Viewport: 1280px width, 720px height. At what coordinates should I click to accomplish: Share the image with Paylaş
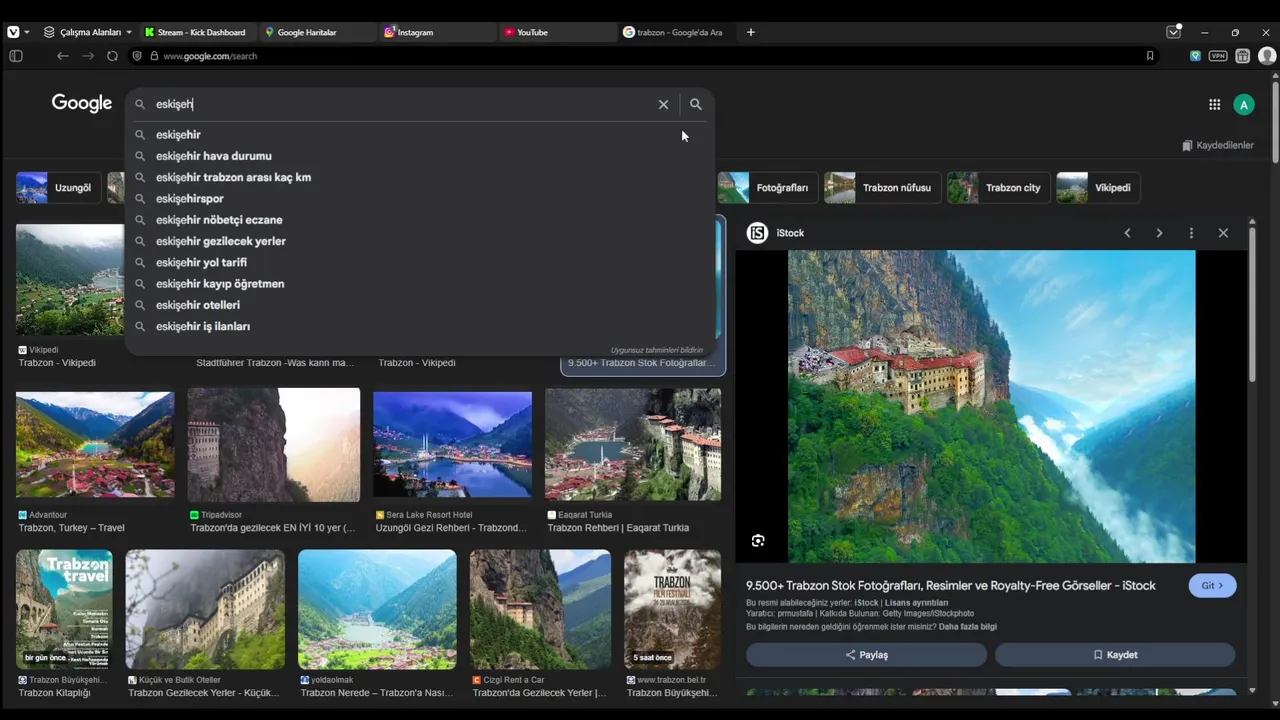tap(866, 655)
